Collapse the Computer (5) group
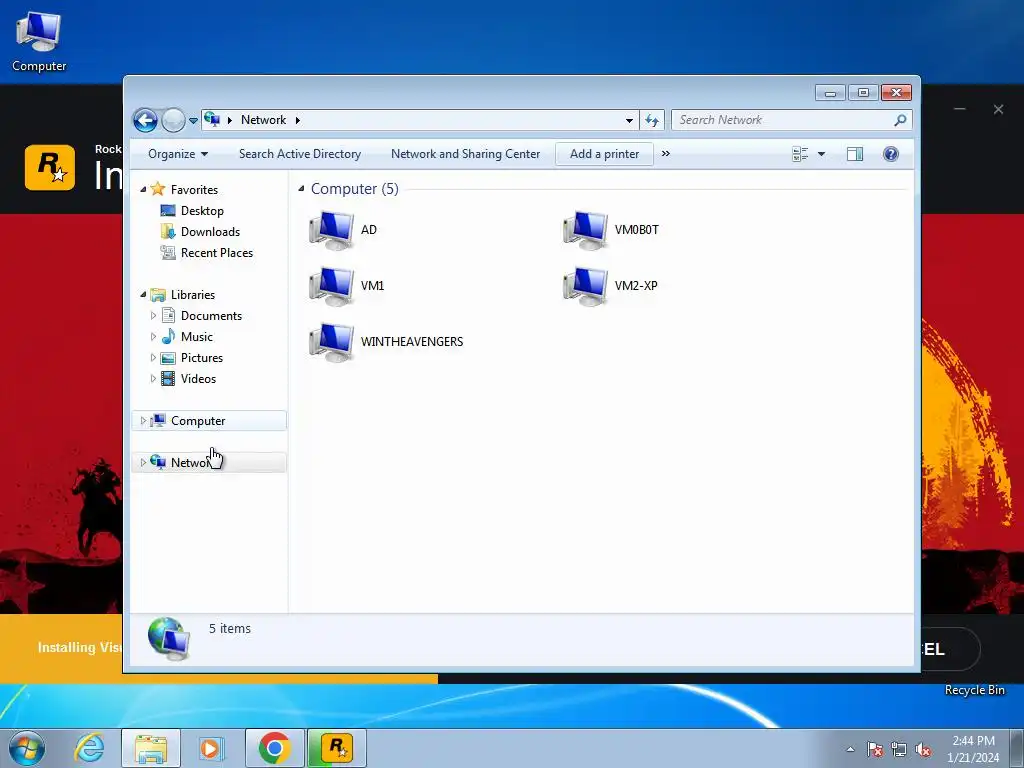This screenshot has height=768, width=1024. tap(301, 189)
